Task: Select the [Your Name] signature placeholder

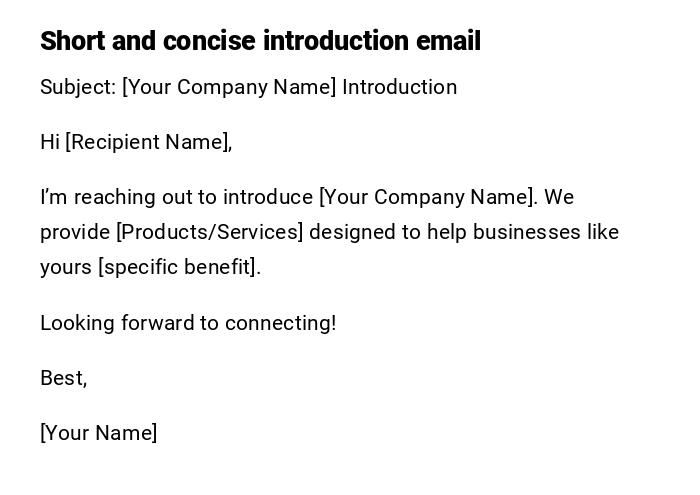Action: coord(99,433)
